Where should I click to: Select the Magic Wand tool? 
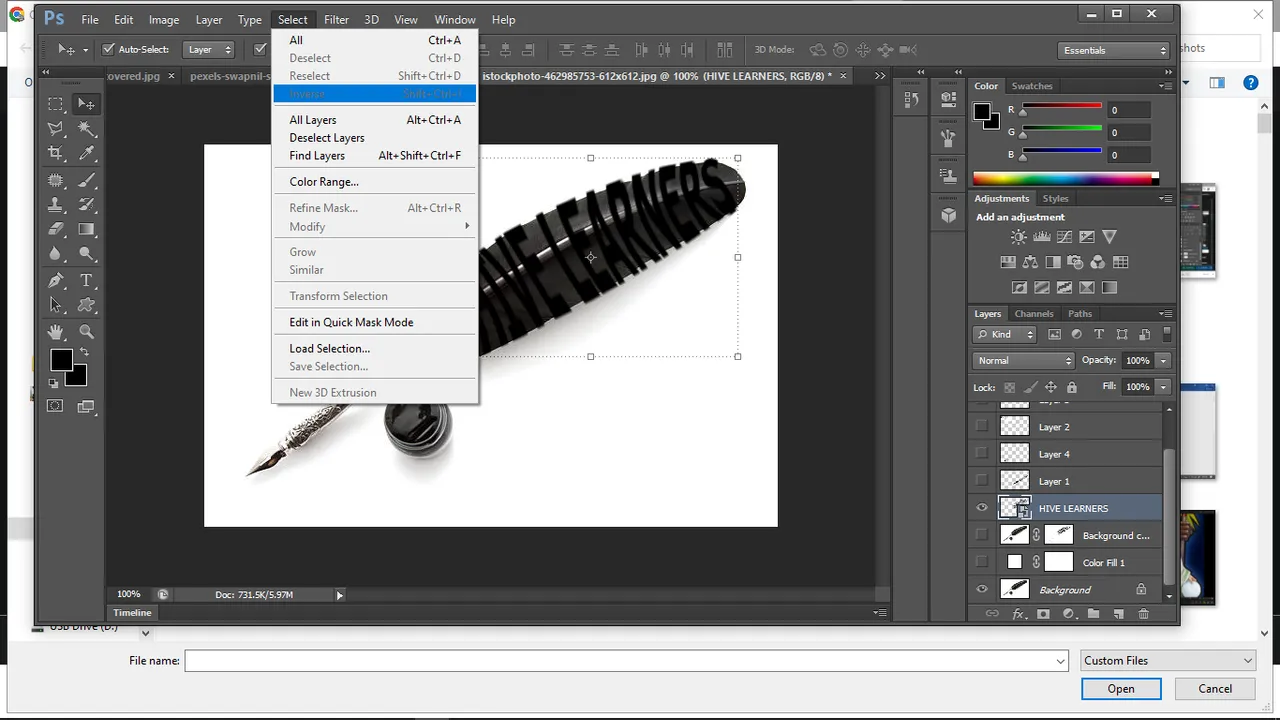click(x=87, y=129)
